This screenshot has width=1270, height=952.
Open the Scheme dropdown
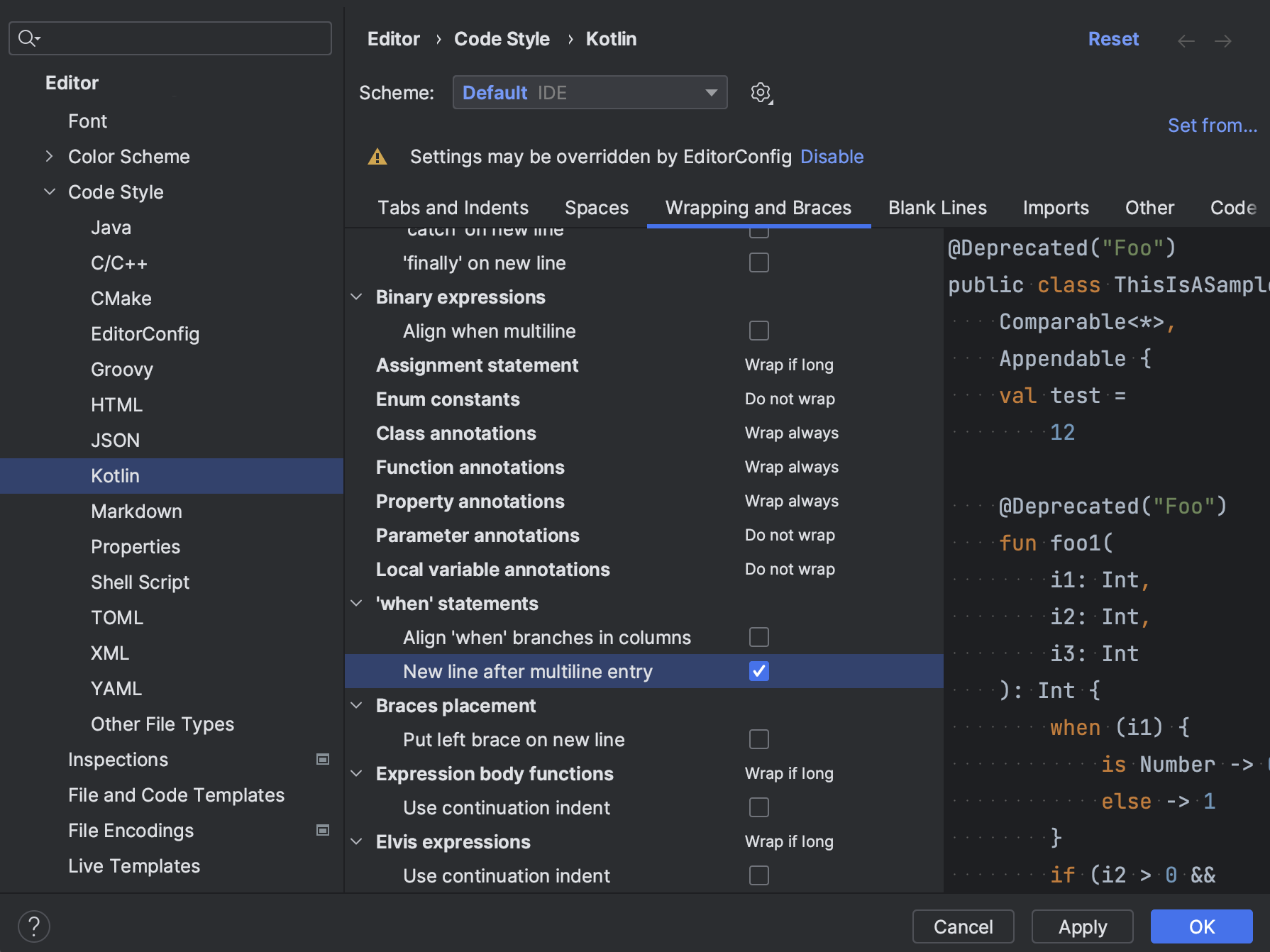(590, 93)
